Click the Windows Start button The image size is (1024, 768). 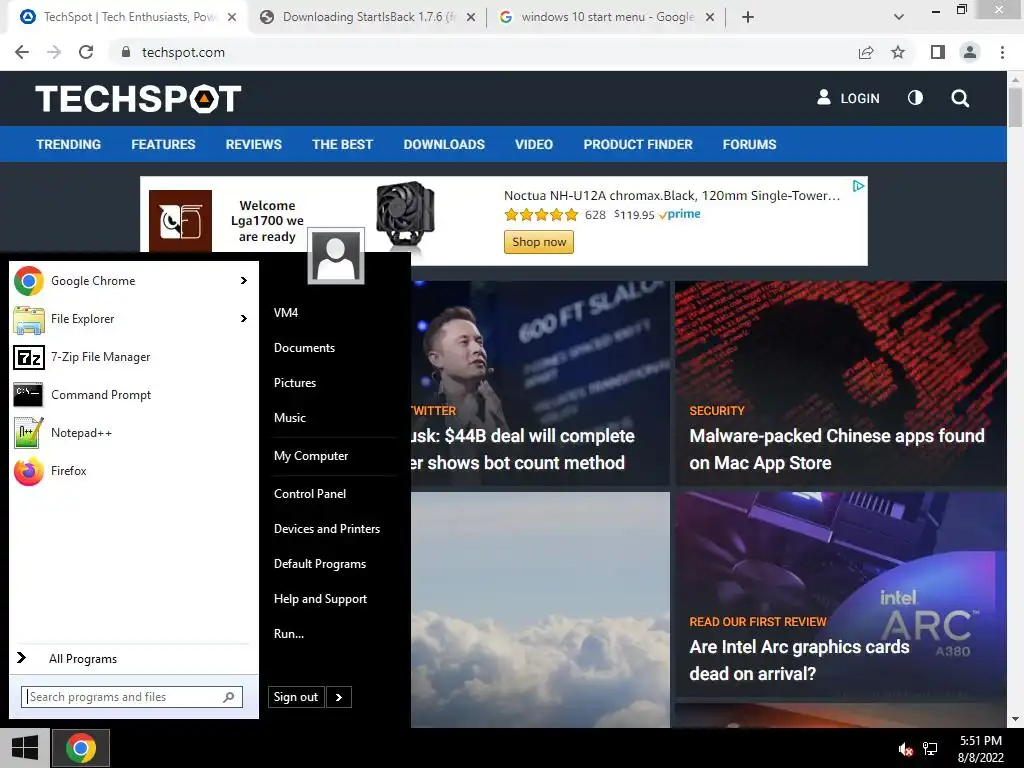pyautogui.click(x=25, y=748)
